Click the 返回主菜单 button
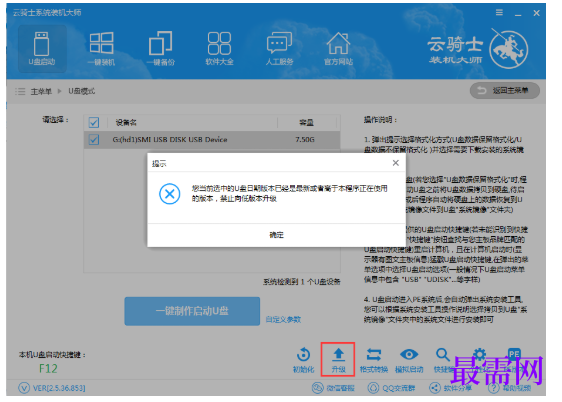Image resolution: width=562 pixels, height=402 pixels. pyautogui.click(x=505, y=91)
